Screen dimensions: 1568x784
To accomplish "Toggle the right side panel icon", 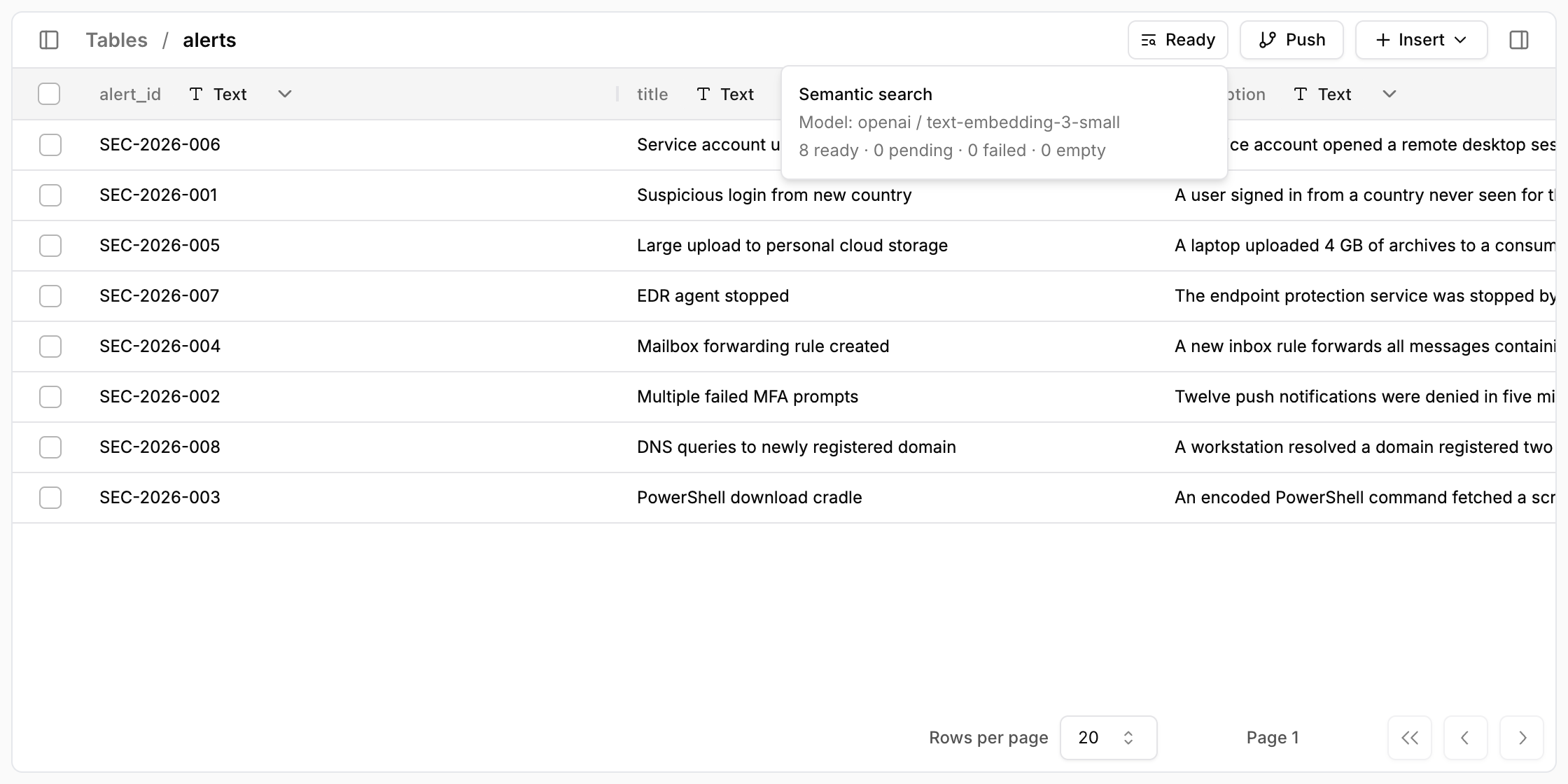I will pos(1519,40).
